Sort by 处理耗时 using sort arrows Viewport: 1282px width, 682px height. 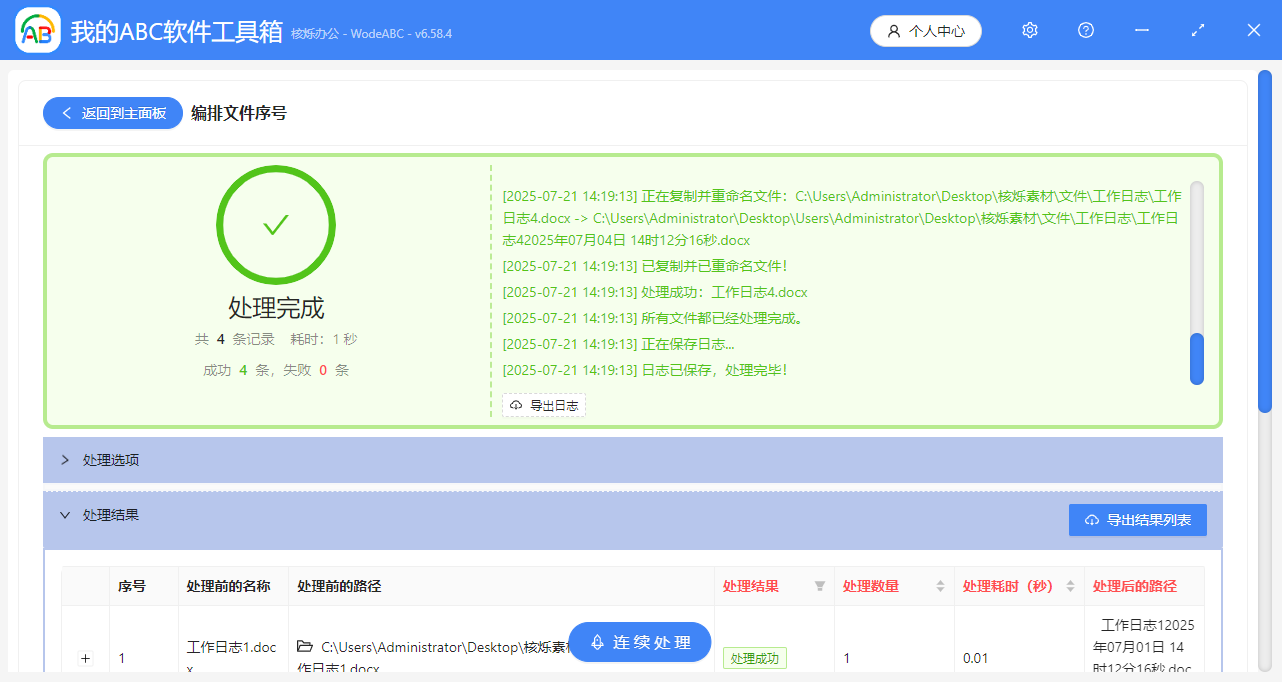click(x=1070, y=586)
